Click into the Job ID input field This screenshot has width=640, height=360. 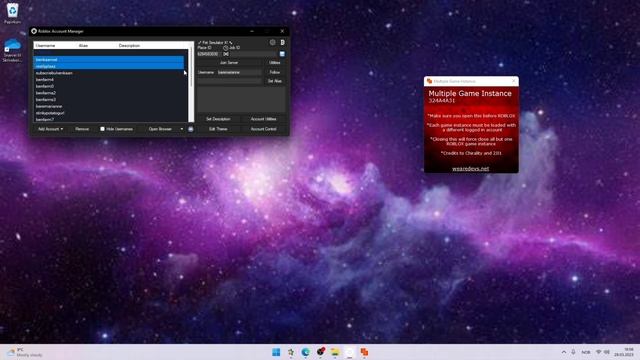tap(253, 54)
